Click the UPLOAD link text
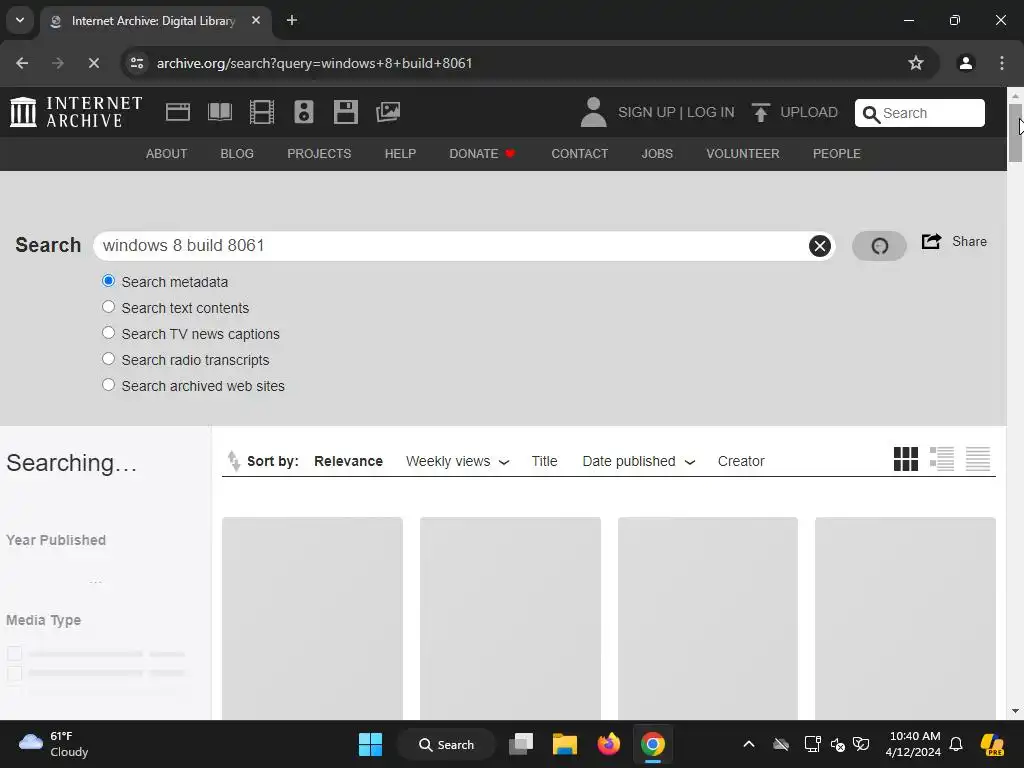This screenshot has width=1024, height=768. pyautogui.click(x=808, y=112)
